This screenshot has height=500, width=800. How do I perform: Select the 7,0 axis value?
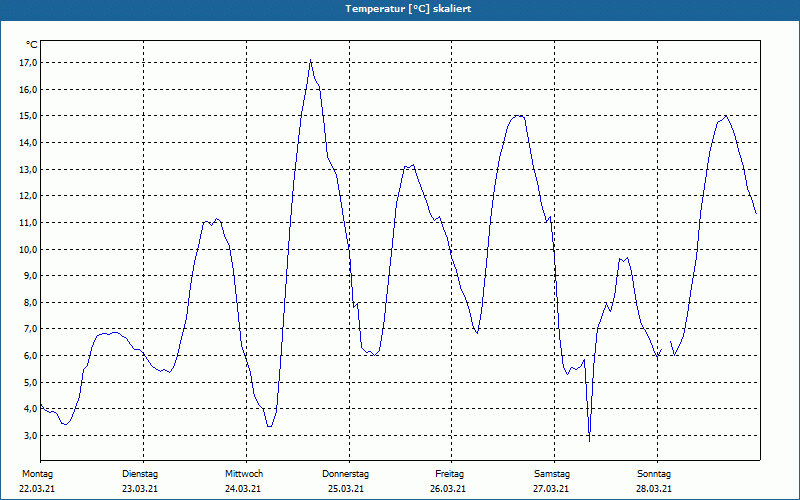click(30, 329)
